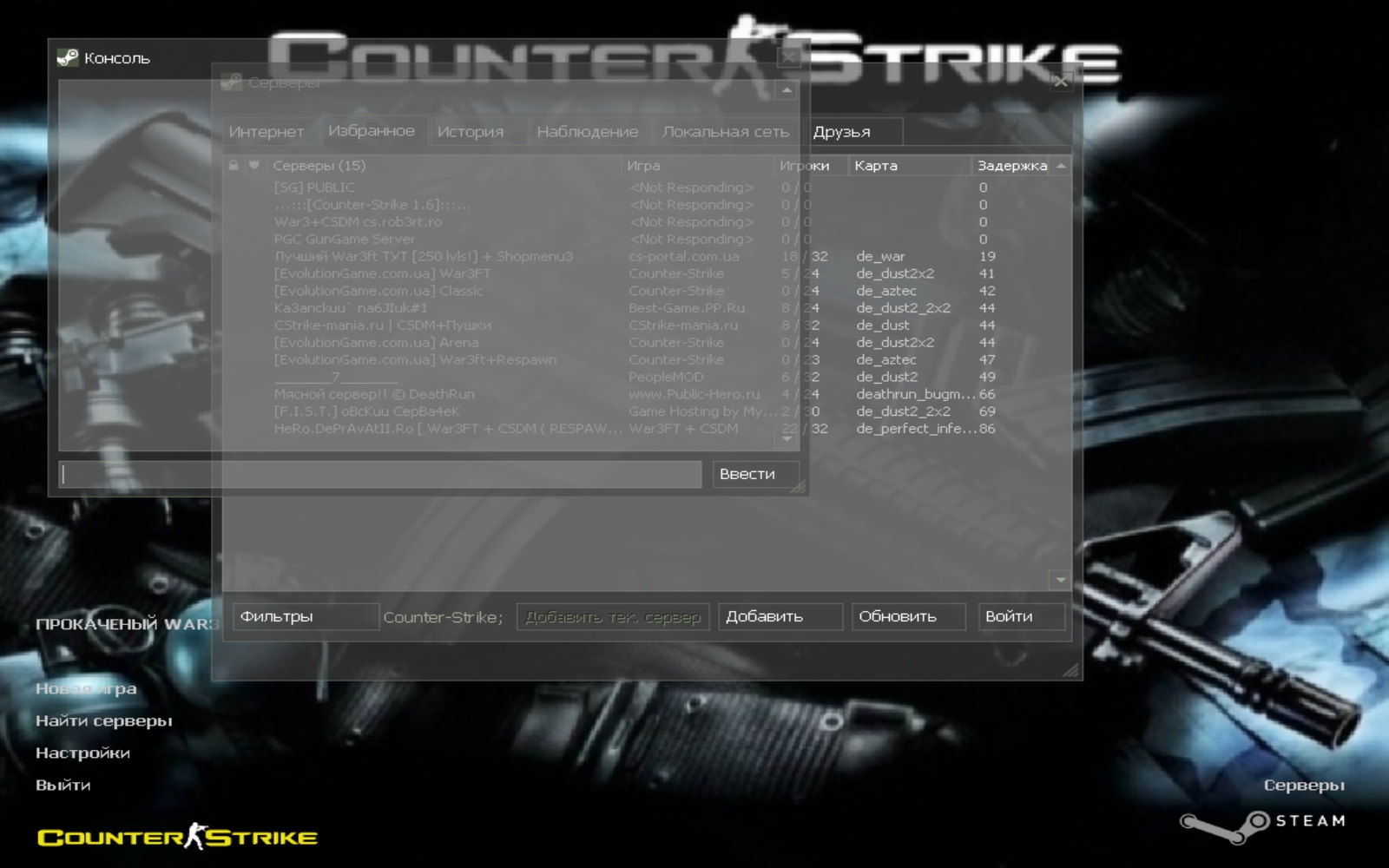
Task: Click the console scroll-down arrow
Action: pos(787,439)
